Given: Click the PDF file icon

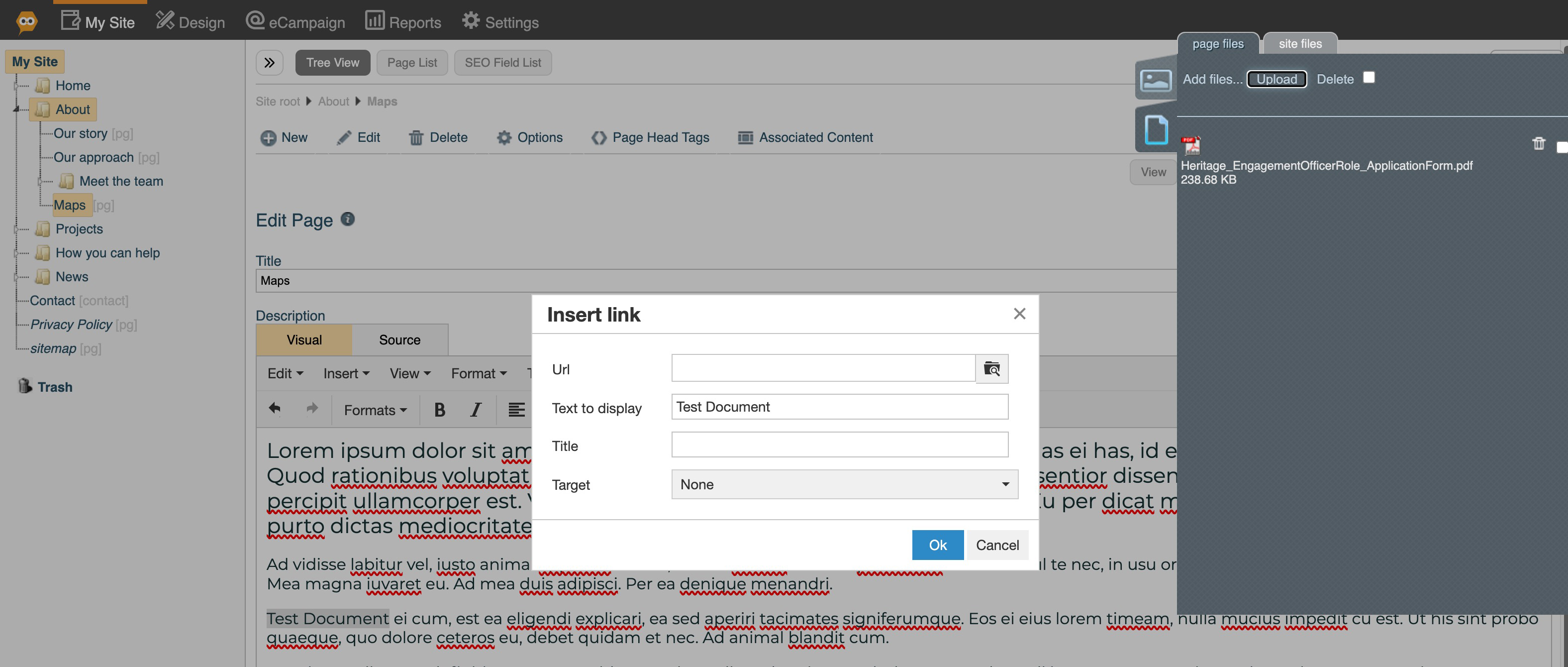Looking at the screenshot, I should pos(1190,145).
